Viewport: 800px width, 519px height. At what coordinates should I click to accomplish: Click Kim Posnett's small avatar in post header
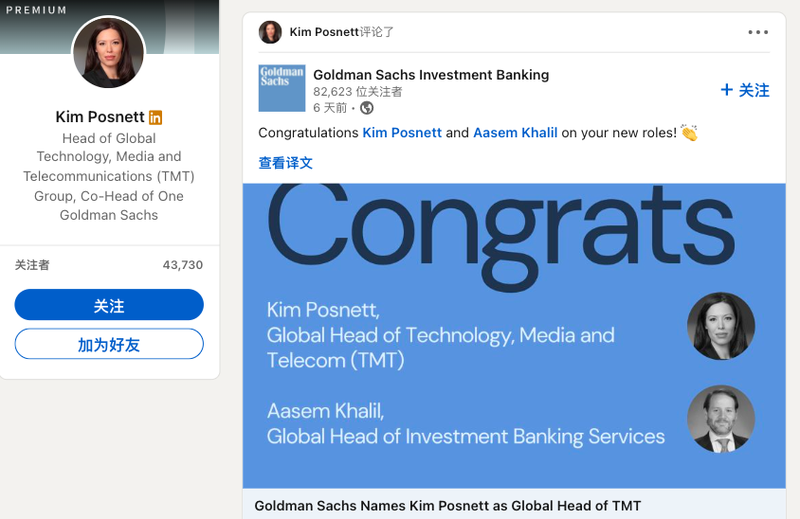270,32
